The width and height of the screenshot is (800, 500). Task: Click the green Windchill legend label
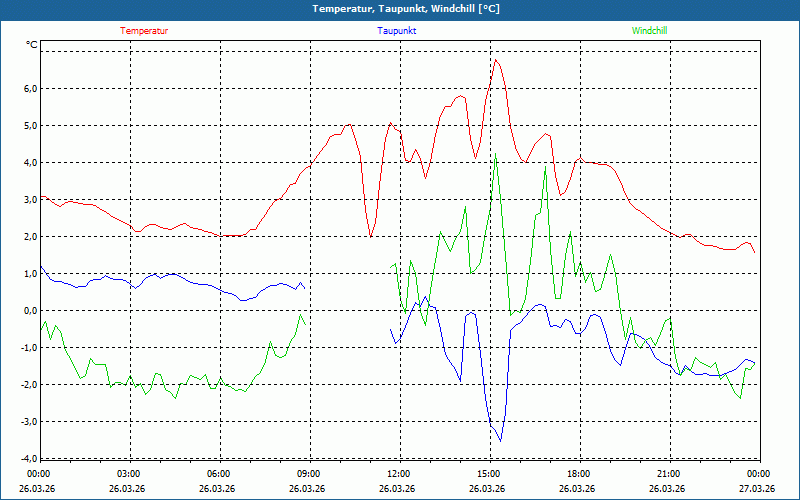650,31
